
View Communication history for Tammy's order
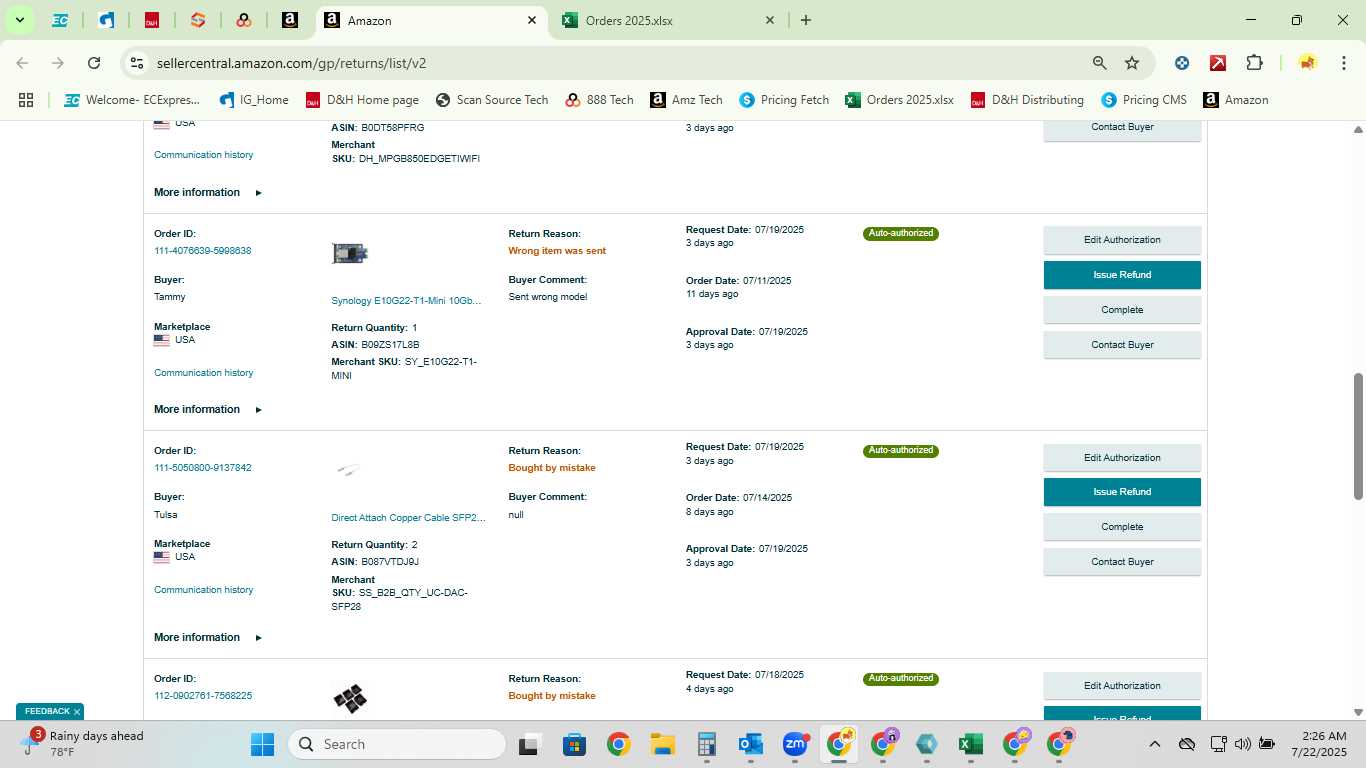click(x=204, y=373)
